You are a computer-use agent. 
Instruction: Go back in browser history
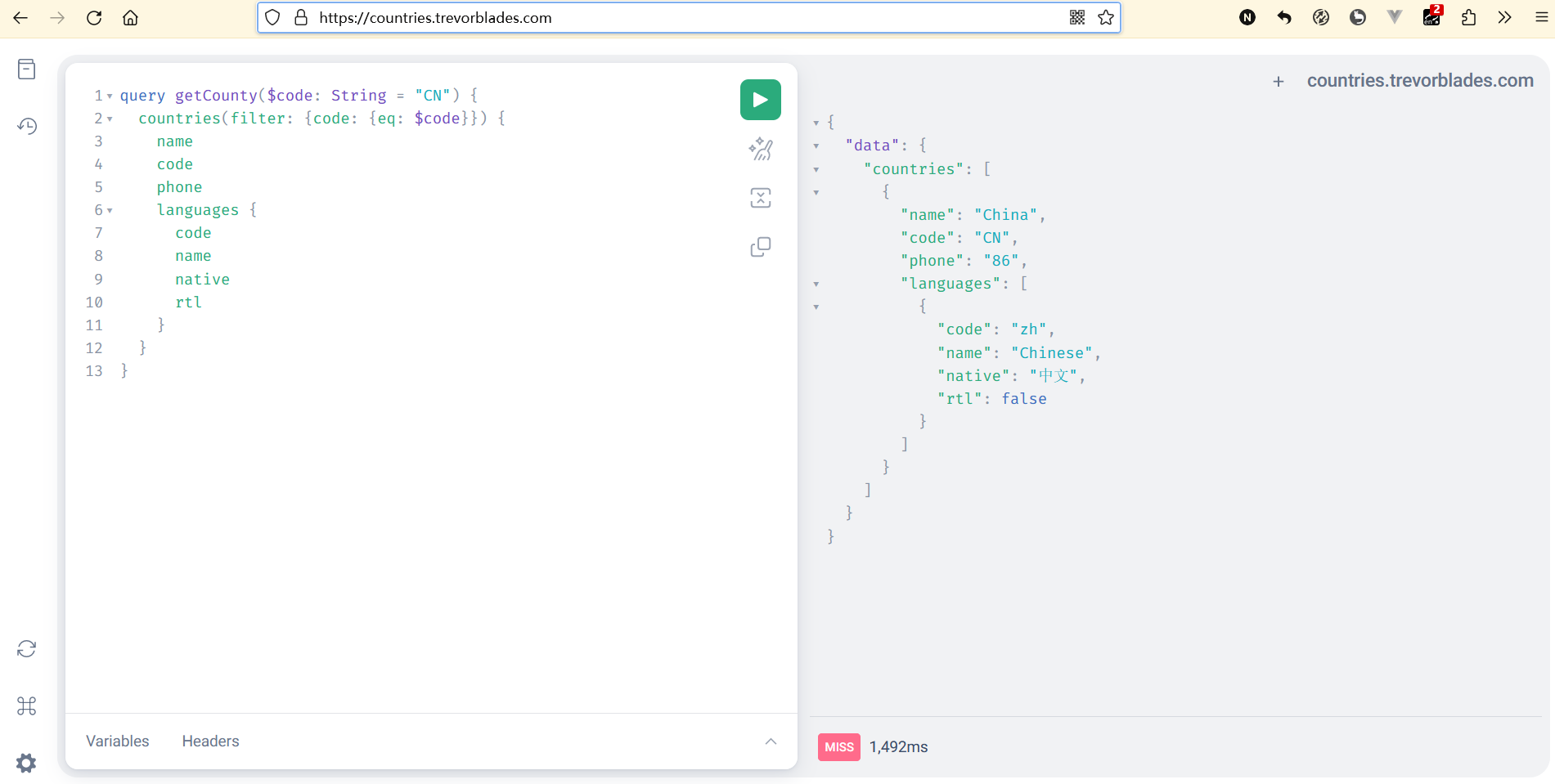[20, 17]
